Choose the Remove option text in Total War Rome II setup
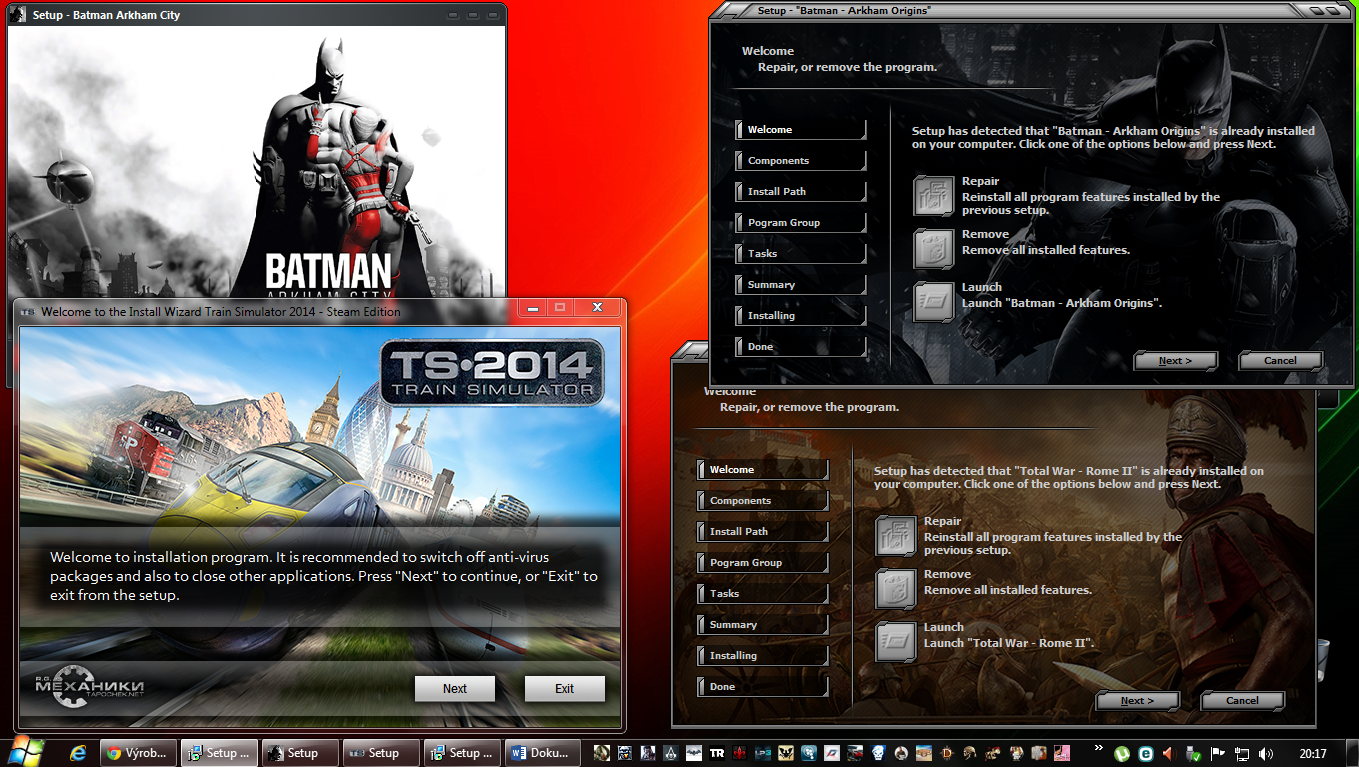This screenshot has width=1359, height=767. pos(1008,582)
